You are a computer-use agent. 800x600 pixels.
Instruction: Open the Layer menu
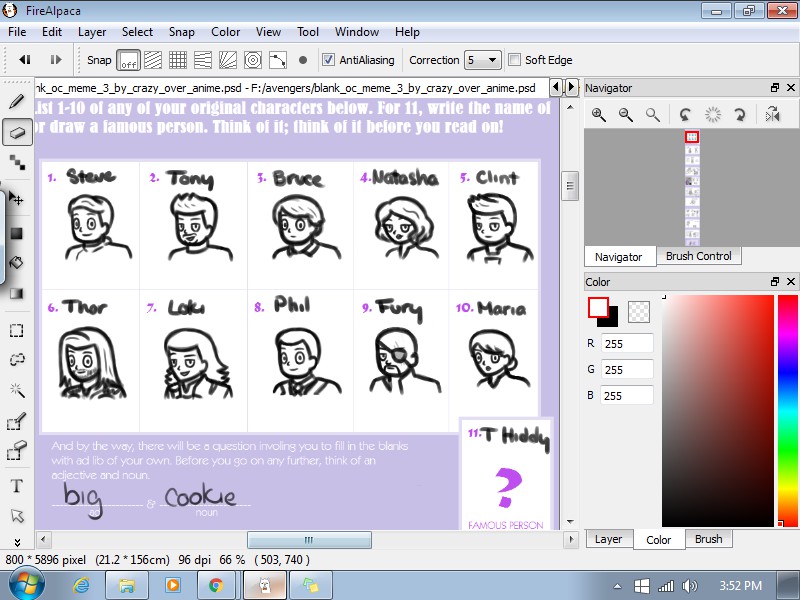point(92,32)
